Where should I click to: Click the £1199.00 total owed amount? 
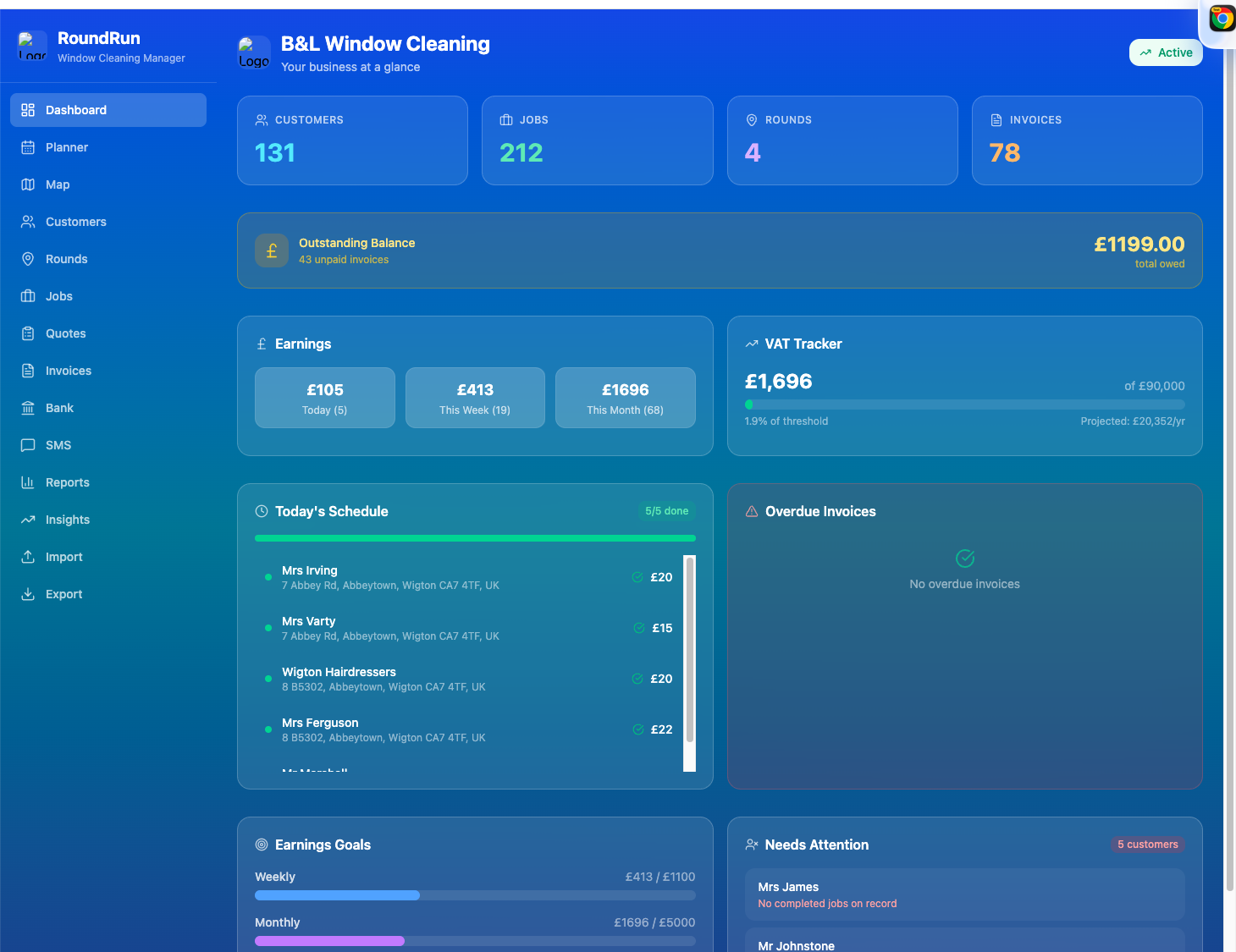click(x=1139, y=245)
